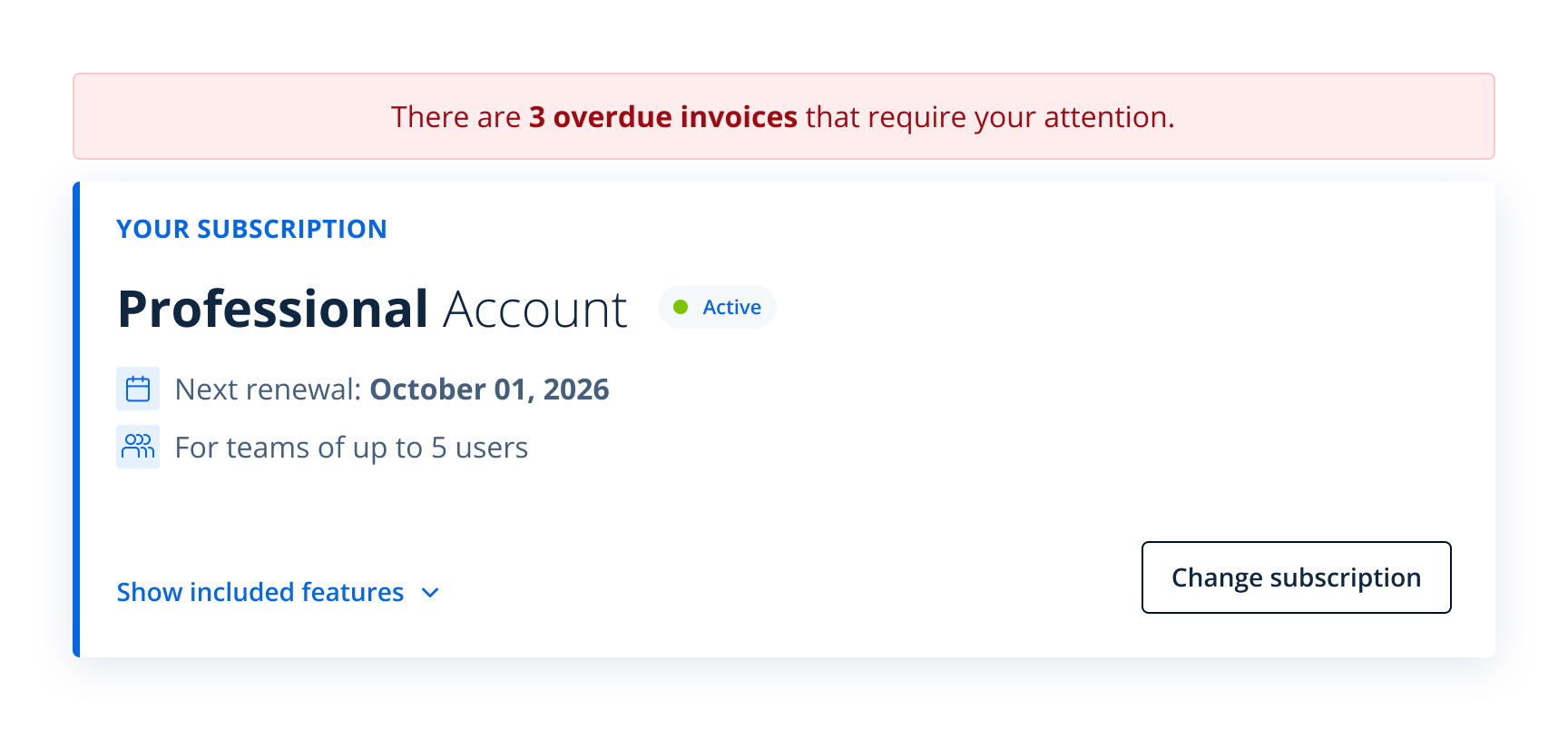This screenshot has width=1568, height=730.
Task: Click the green status dot
Action: (x=681, y=307)
